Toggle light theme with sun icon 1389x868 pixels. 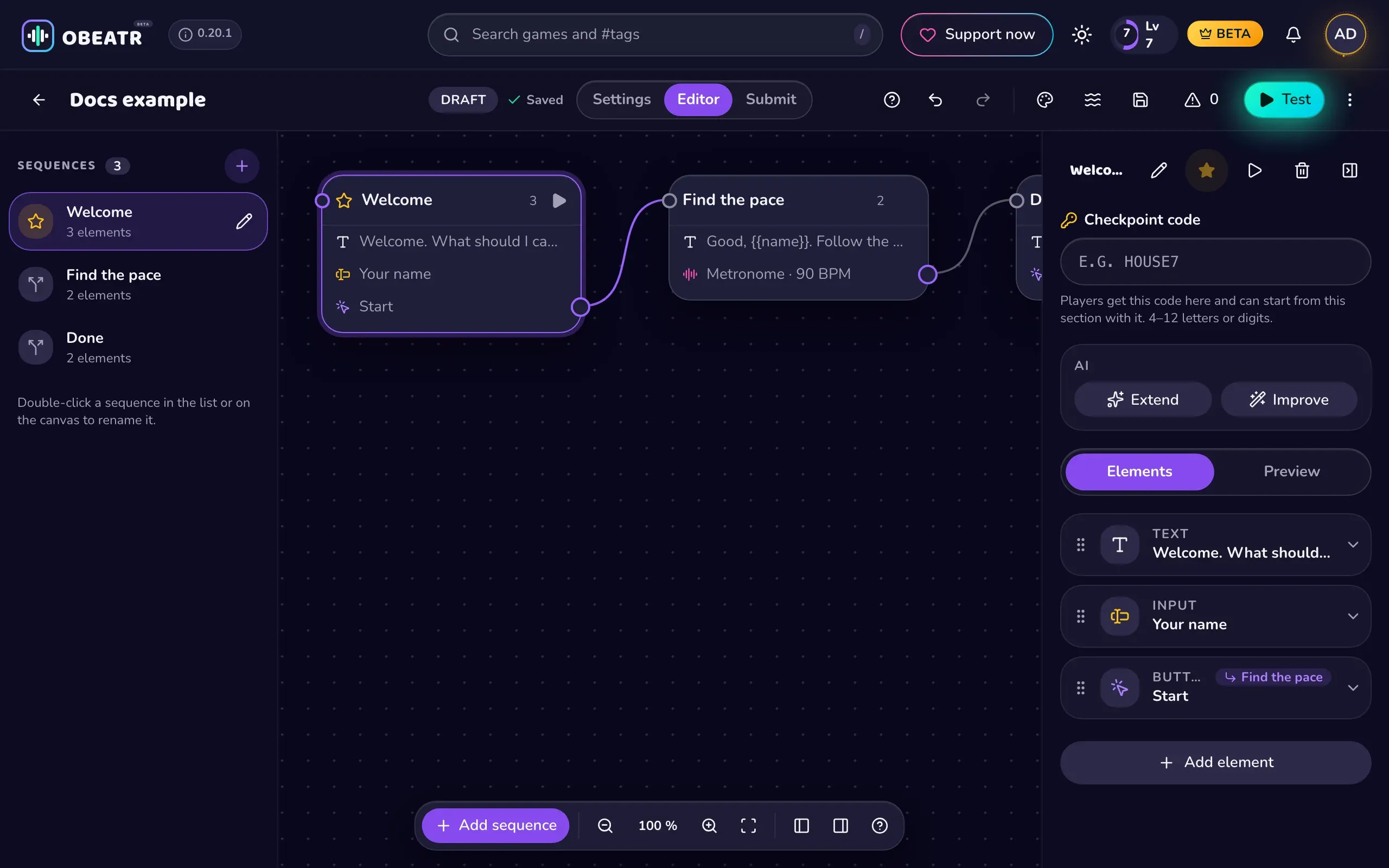point(1081,34)
